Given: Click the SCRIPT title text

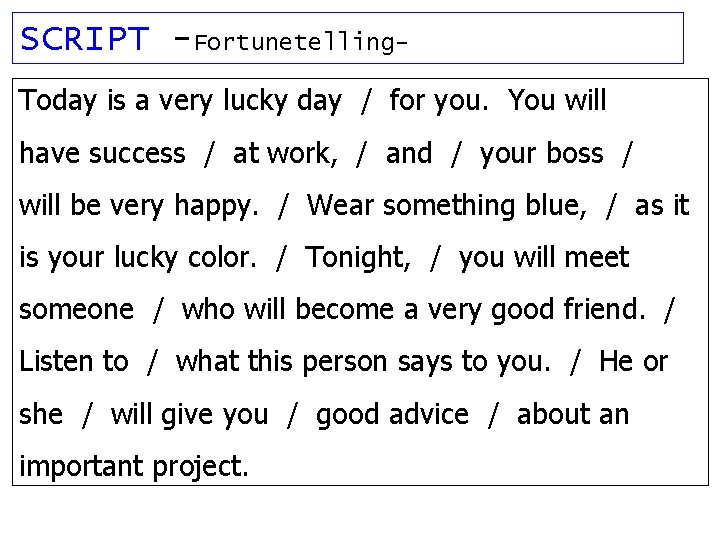Looking at the screenshot, I should click(84, 40).
